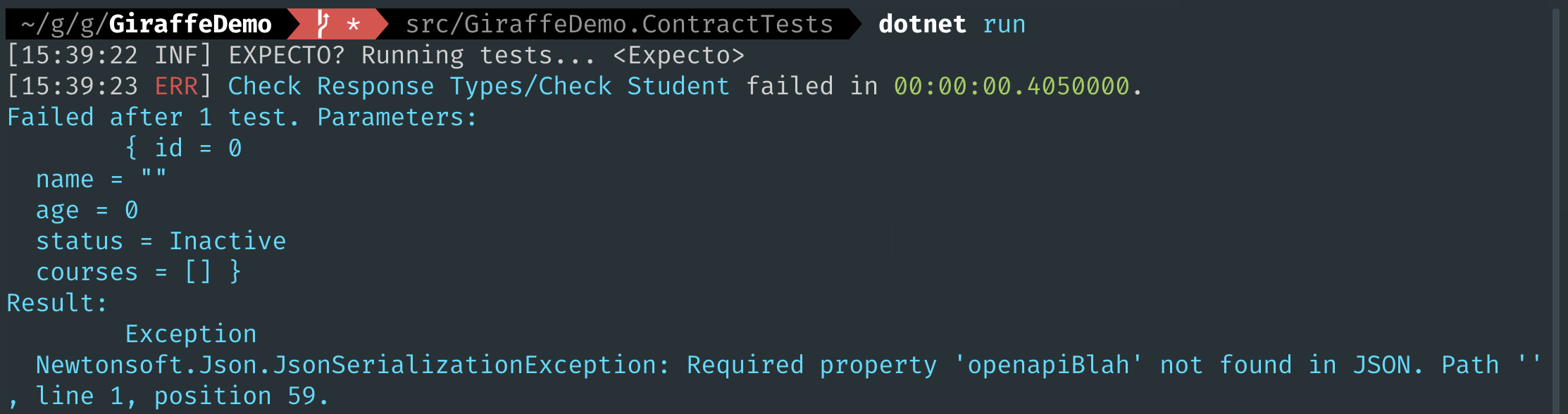Click the <Expecto> tag text
The image size is (1568, 414).
pos(678,56)
